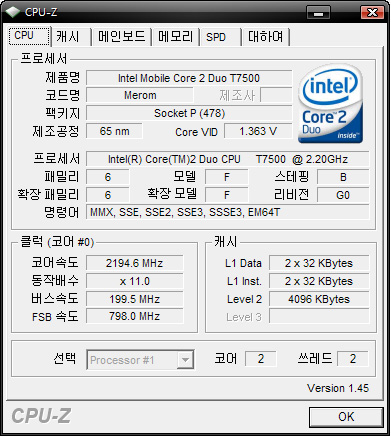Select the 메모리 tab
This screenshot has height=437, width=391.
(175, 36)
